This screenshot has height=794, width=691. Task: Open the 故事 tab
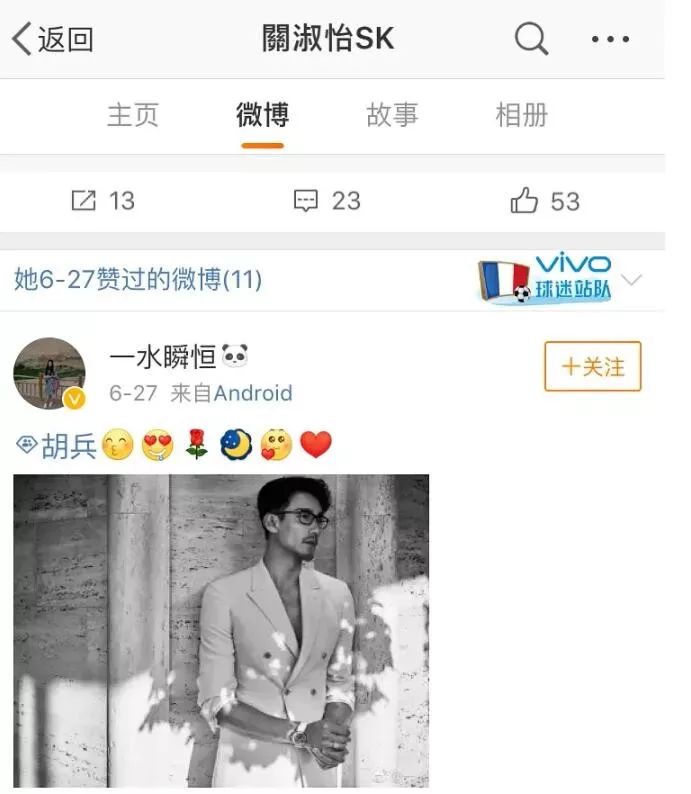point(392,115)
